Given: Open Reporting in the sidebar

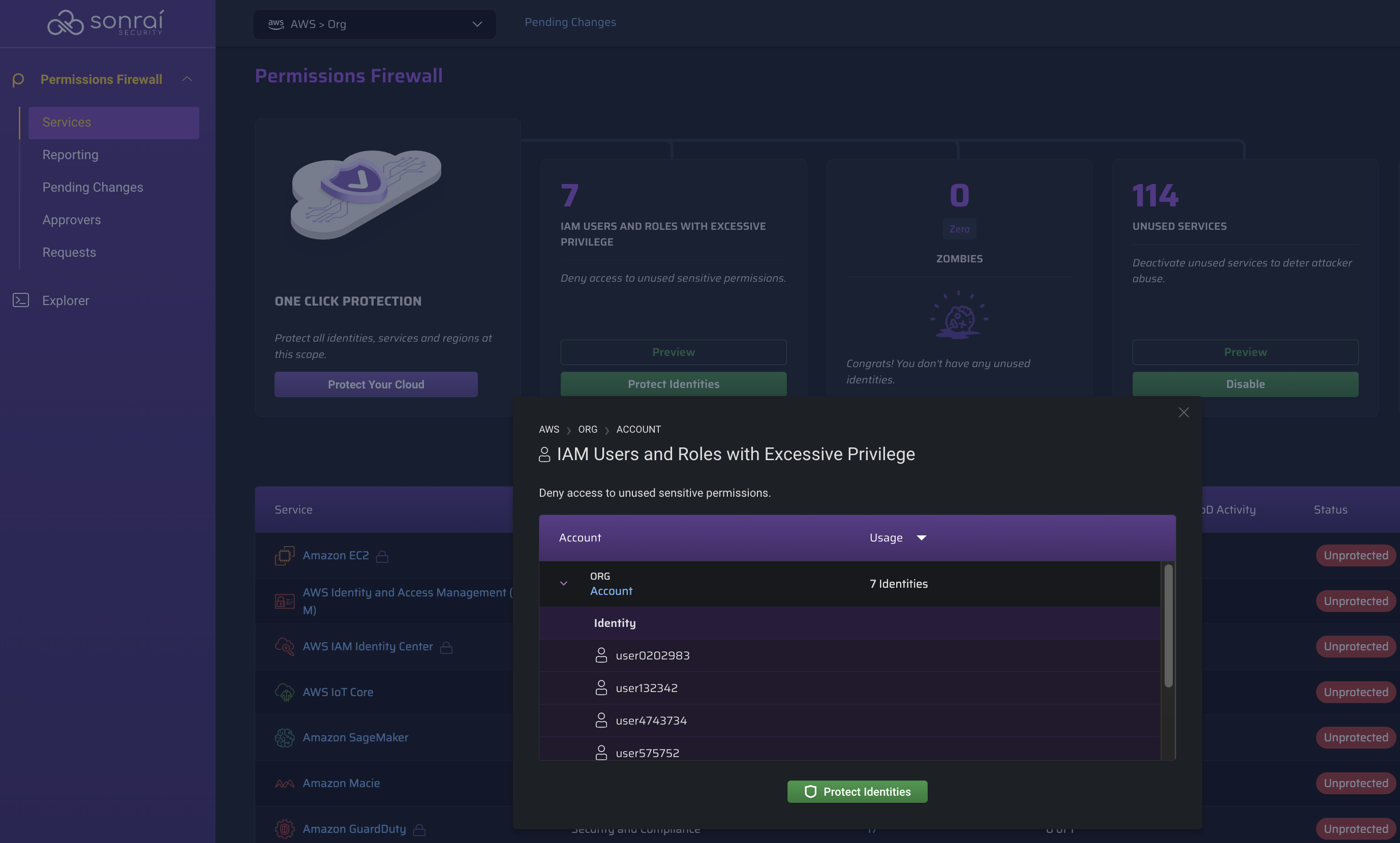Looking at the screenshot, I should (71, 155).
